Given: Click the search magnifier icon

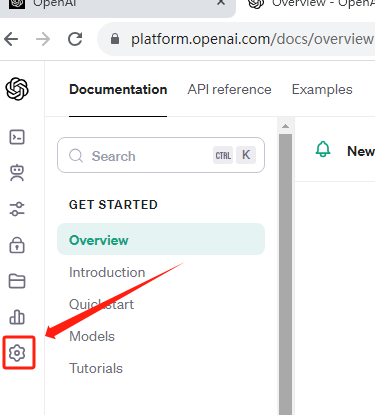Looking at the screenshot, I should coord(76,155).
